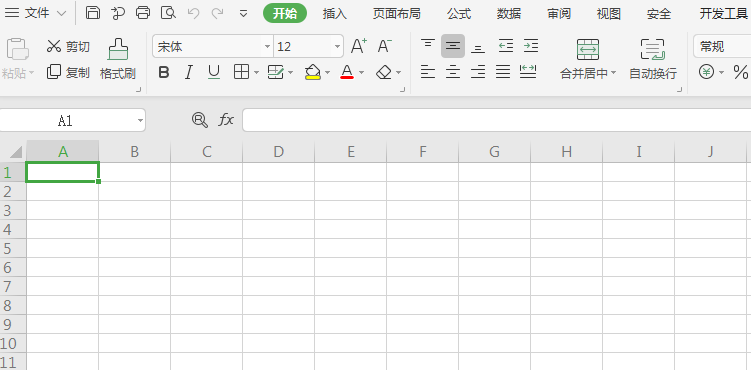The image size is (751, 370).
Task: Center text horizontally
Action: (453, 72)
